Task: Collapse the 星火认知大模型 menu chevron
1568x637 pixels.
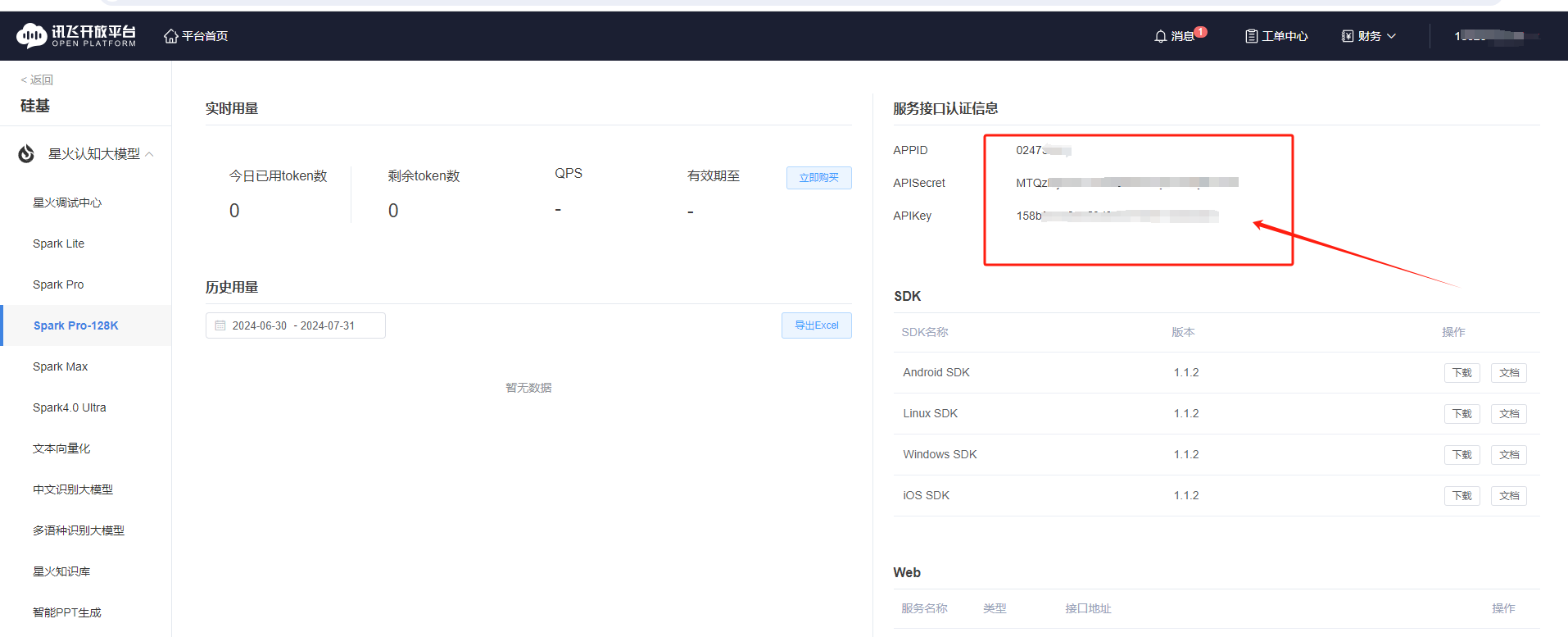Action: point(149,154)
